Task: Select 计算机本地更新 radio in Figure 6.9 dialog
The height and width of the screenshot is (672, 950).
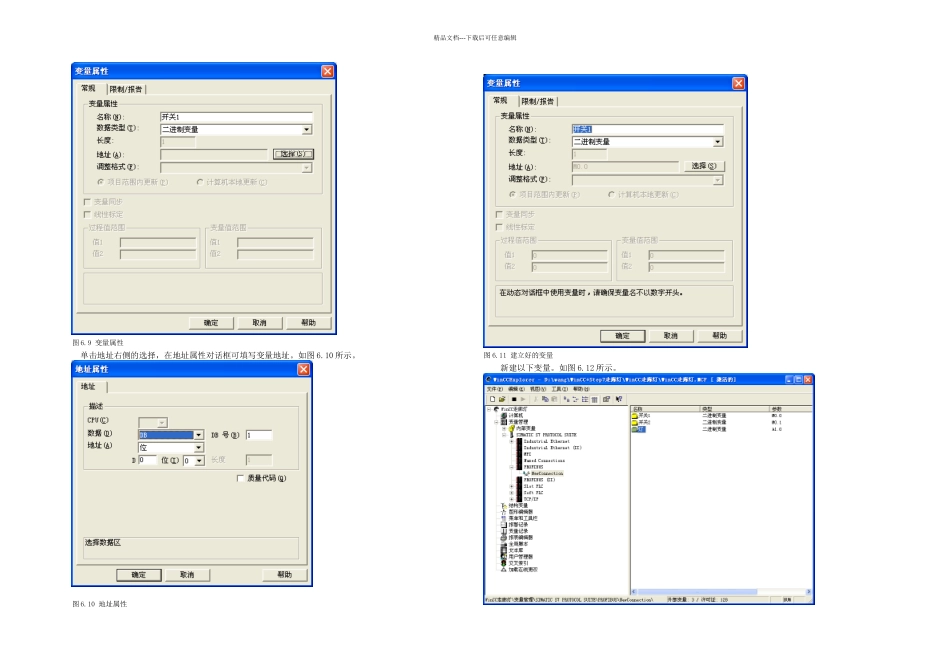Action: 199,182
